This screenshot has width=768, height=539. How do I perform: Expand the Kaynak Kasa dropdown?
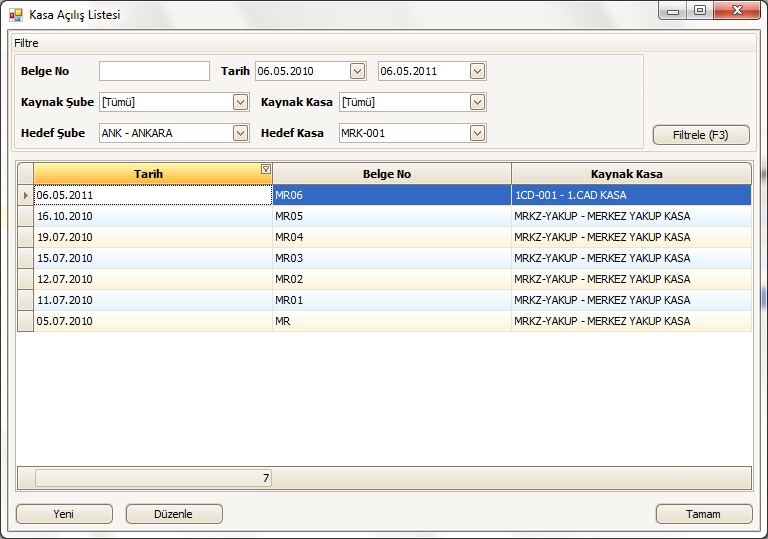[x=477, y=102]
